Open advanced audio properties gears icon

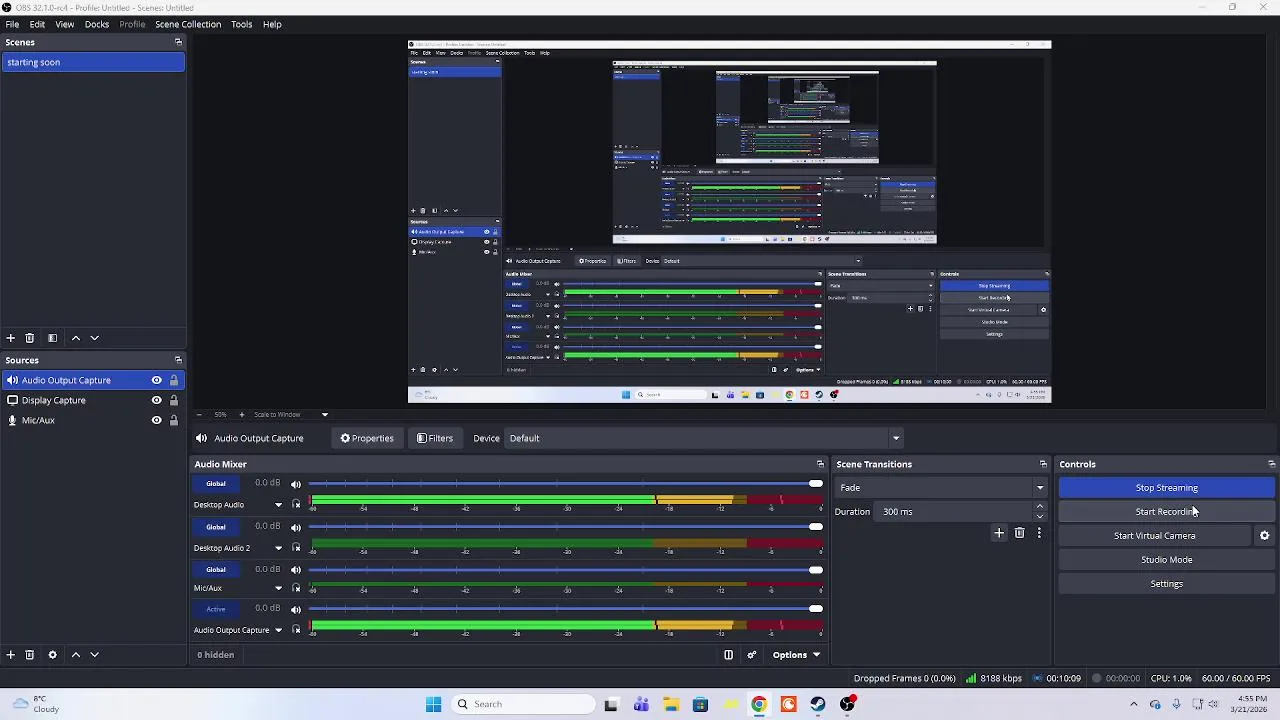click(x=752, y=655)
